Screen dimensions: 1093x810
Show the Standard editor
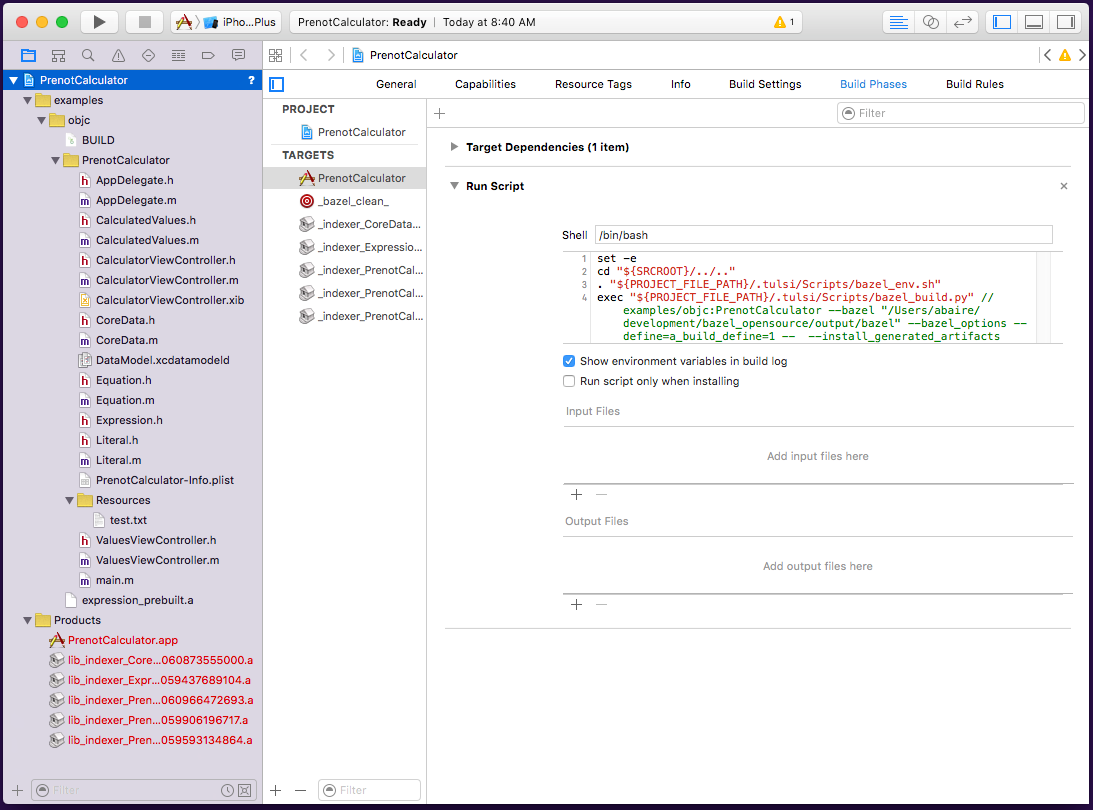coord(899,22)
